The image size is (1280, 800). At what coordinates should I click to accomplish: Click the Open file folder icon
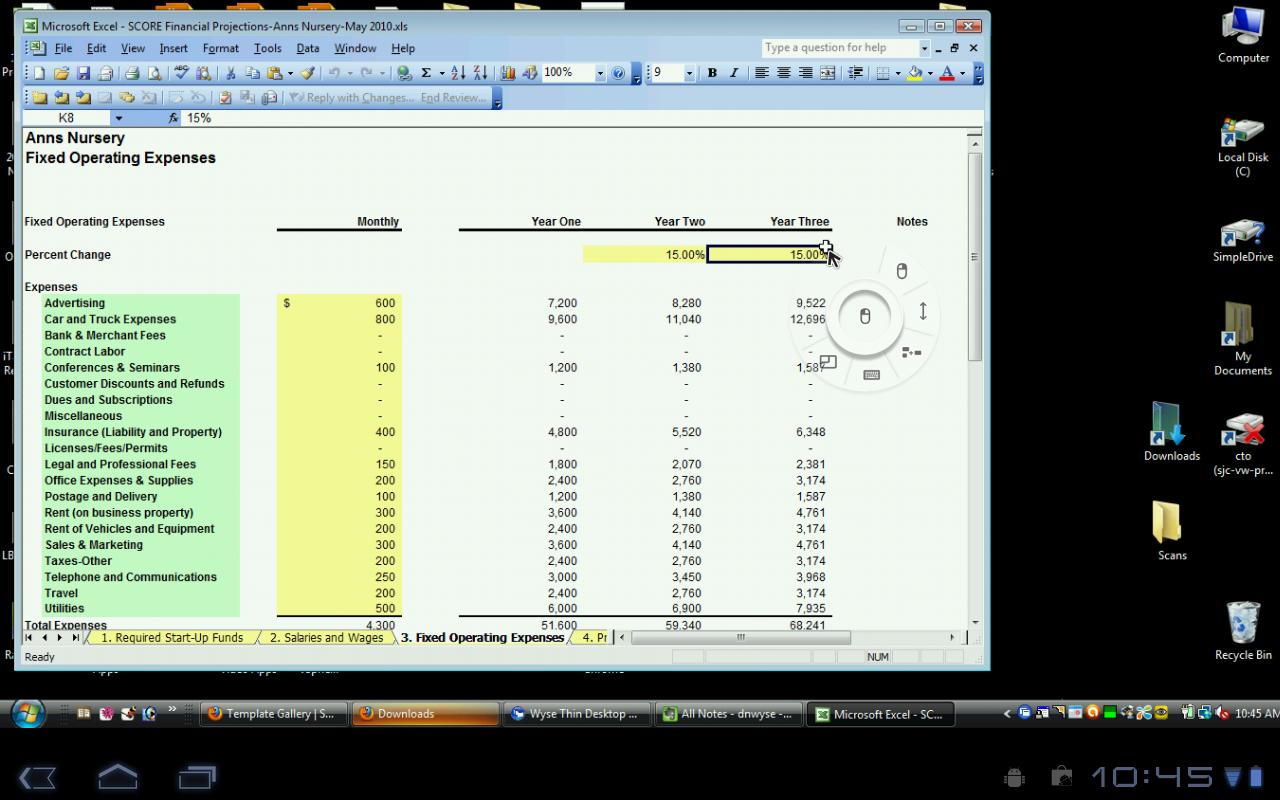click(x=61, y=73)
